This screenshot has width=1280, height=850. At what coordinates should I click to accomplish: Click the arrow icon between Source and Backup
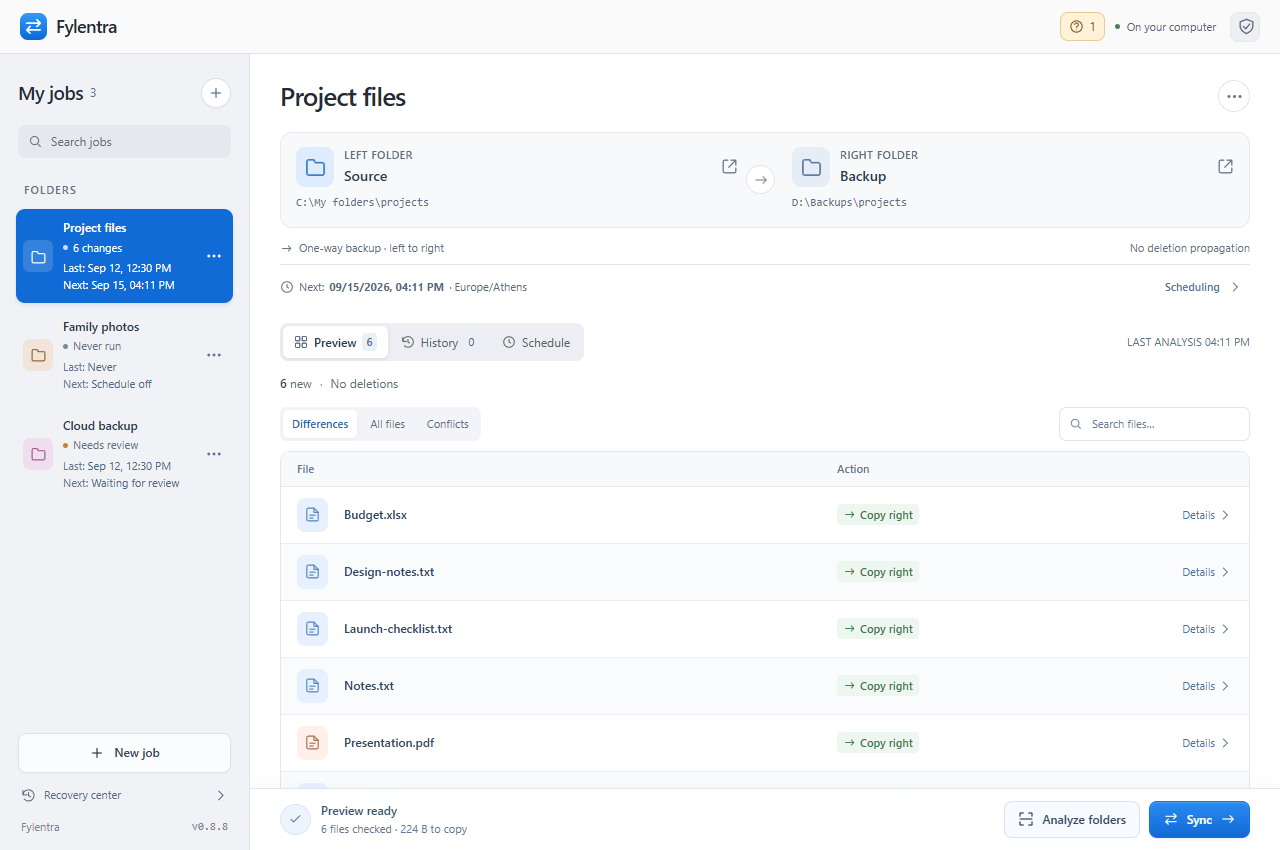pyautogui.click(x=761, y=180)
